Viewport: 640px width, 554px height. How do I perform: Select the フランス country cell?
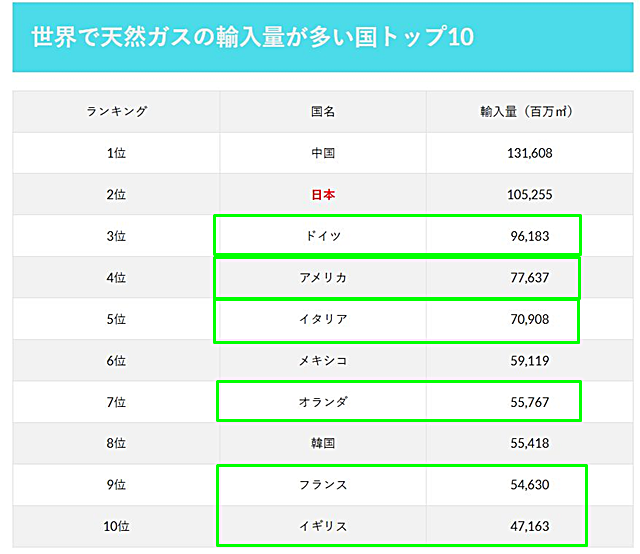coord(323,484)
